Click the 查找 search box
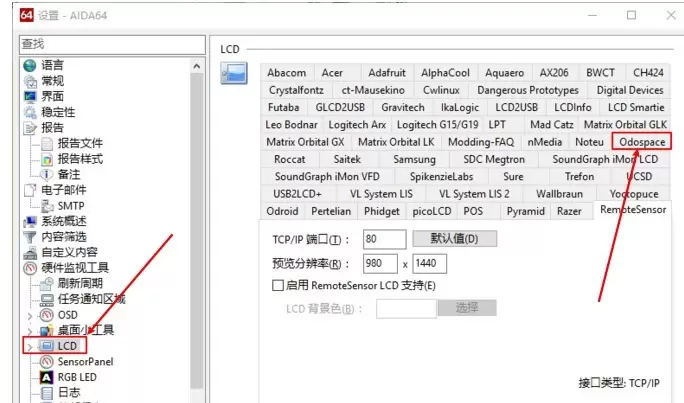 [x=112, y=44]
